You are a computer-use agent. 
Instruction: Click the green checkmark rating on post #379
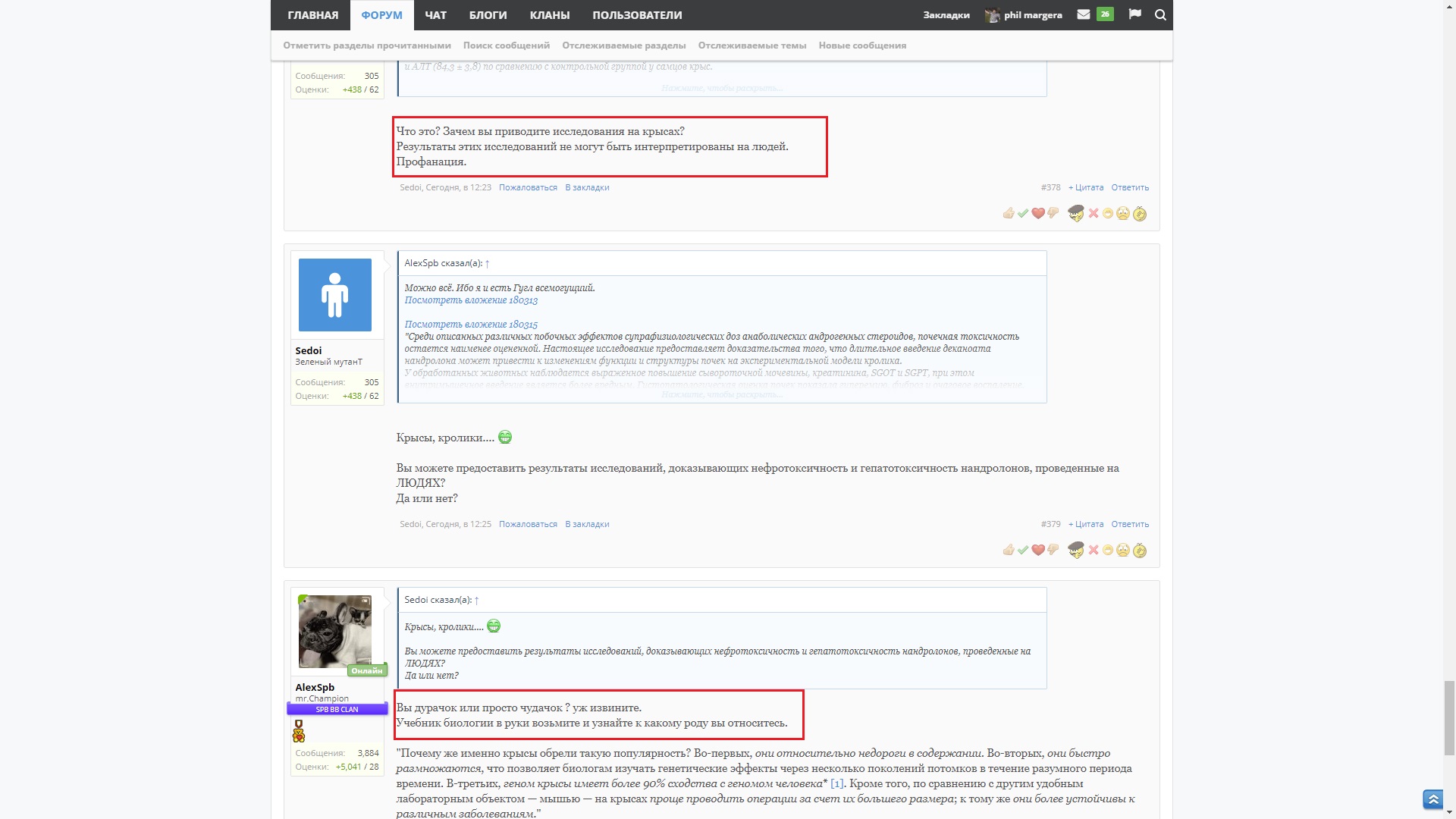coord(1023,551)
